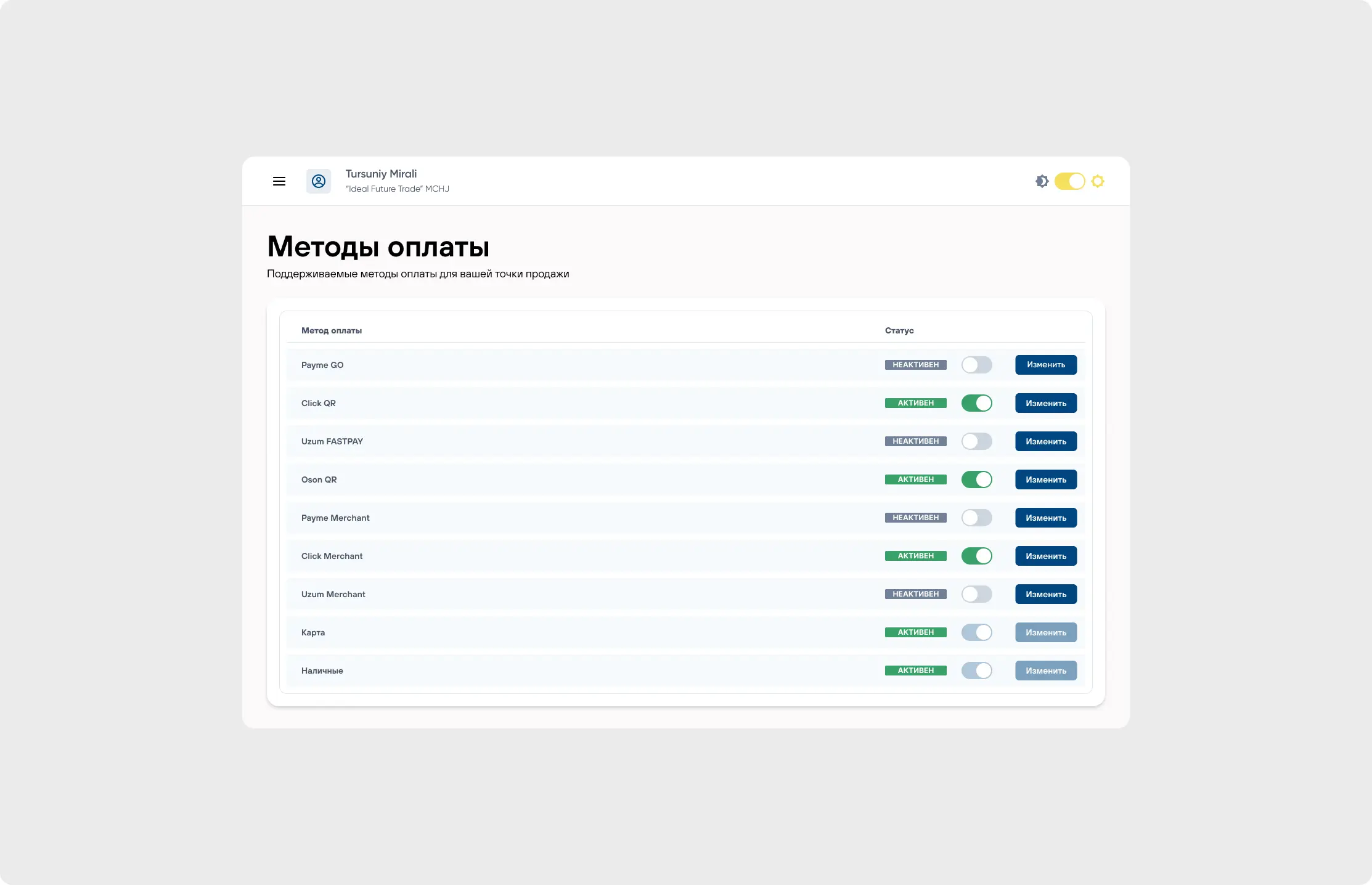The image size is (1372, 885).
Task: Enable the Uzum Merchant toggle
Action: click(977, 594)
